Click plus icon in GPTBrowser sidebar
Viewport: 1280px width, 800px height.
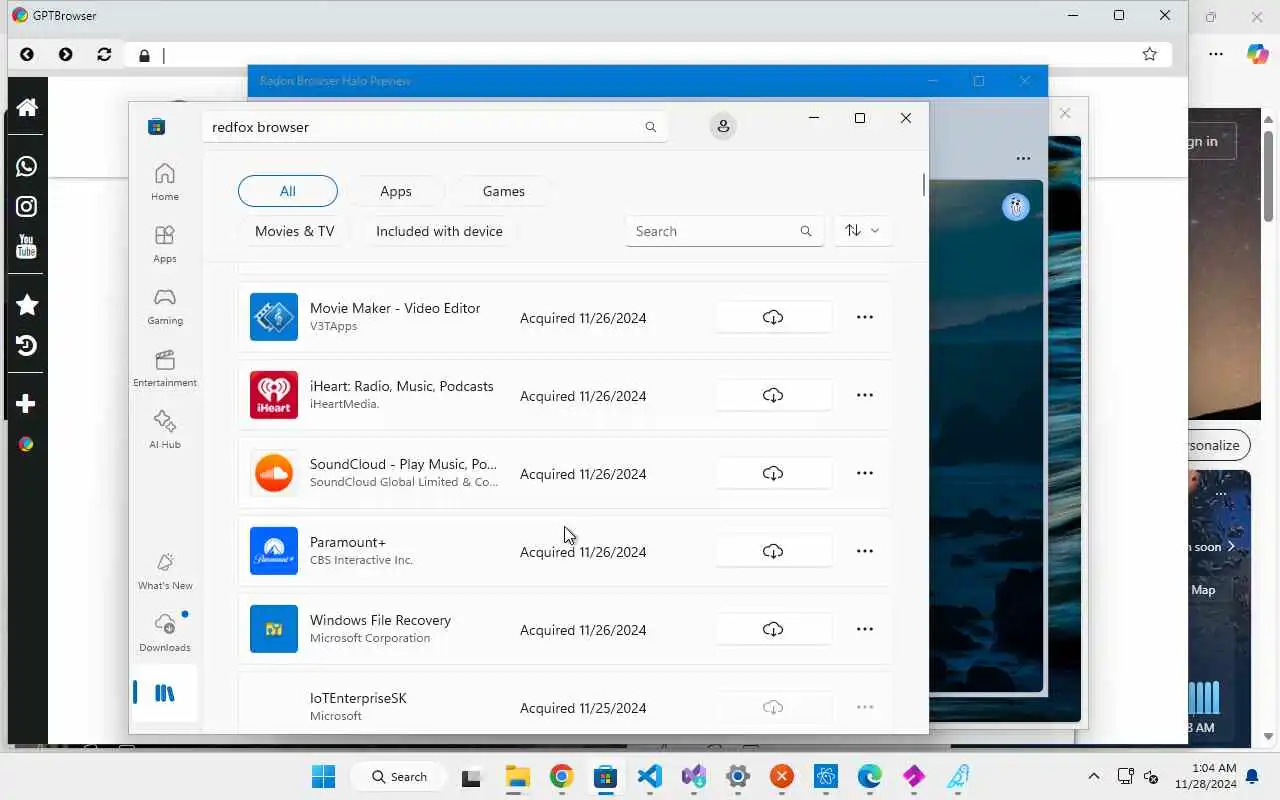27,404
